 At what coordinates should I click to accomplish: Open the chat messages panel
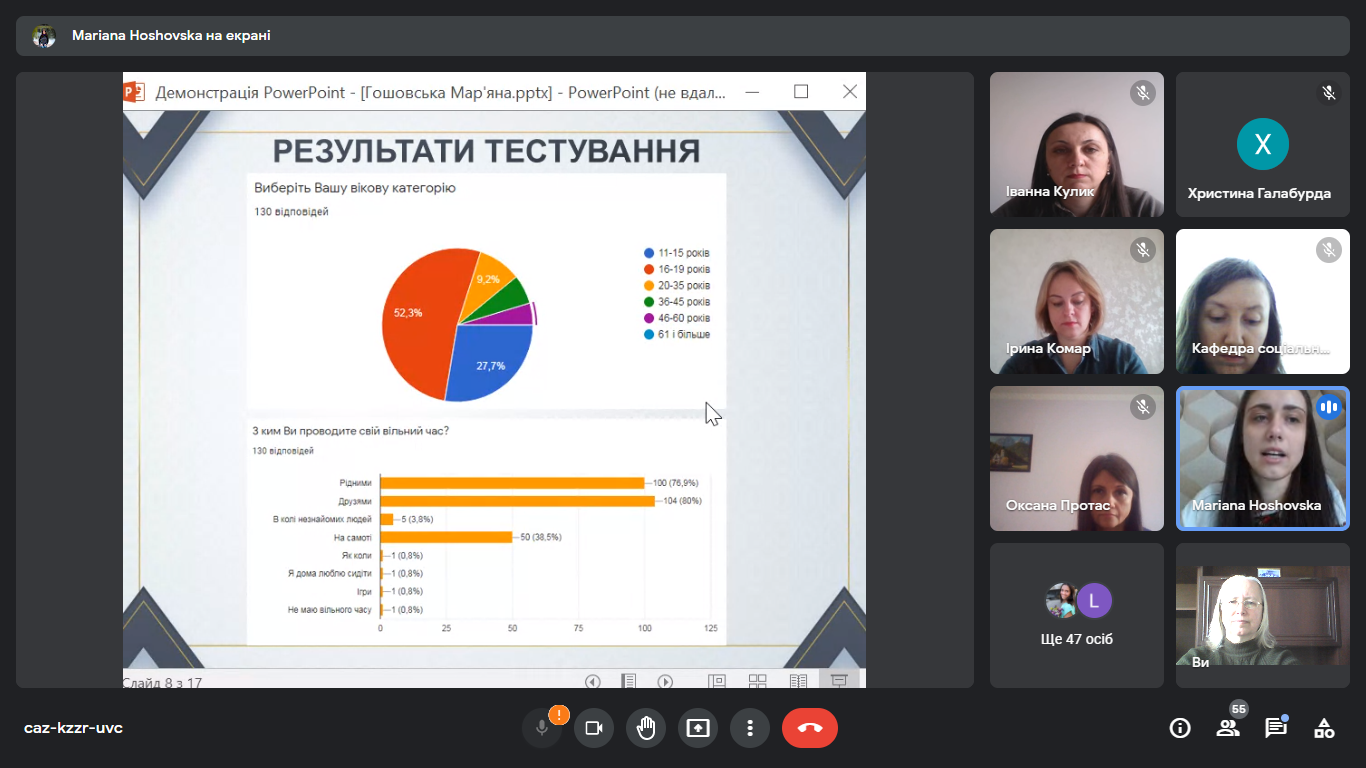[x=1276, y=728]
